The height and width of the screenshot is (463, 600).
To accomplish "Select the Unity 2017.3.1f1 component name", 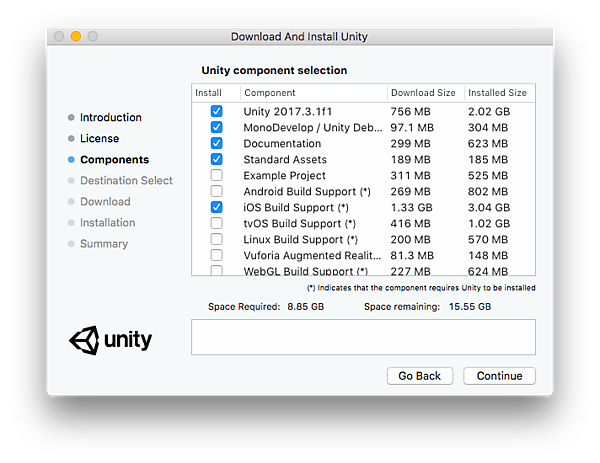I will pos(288,112).
